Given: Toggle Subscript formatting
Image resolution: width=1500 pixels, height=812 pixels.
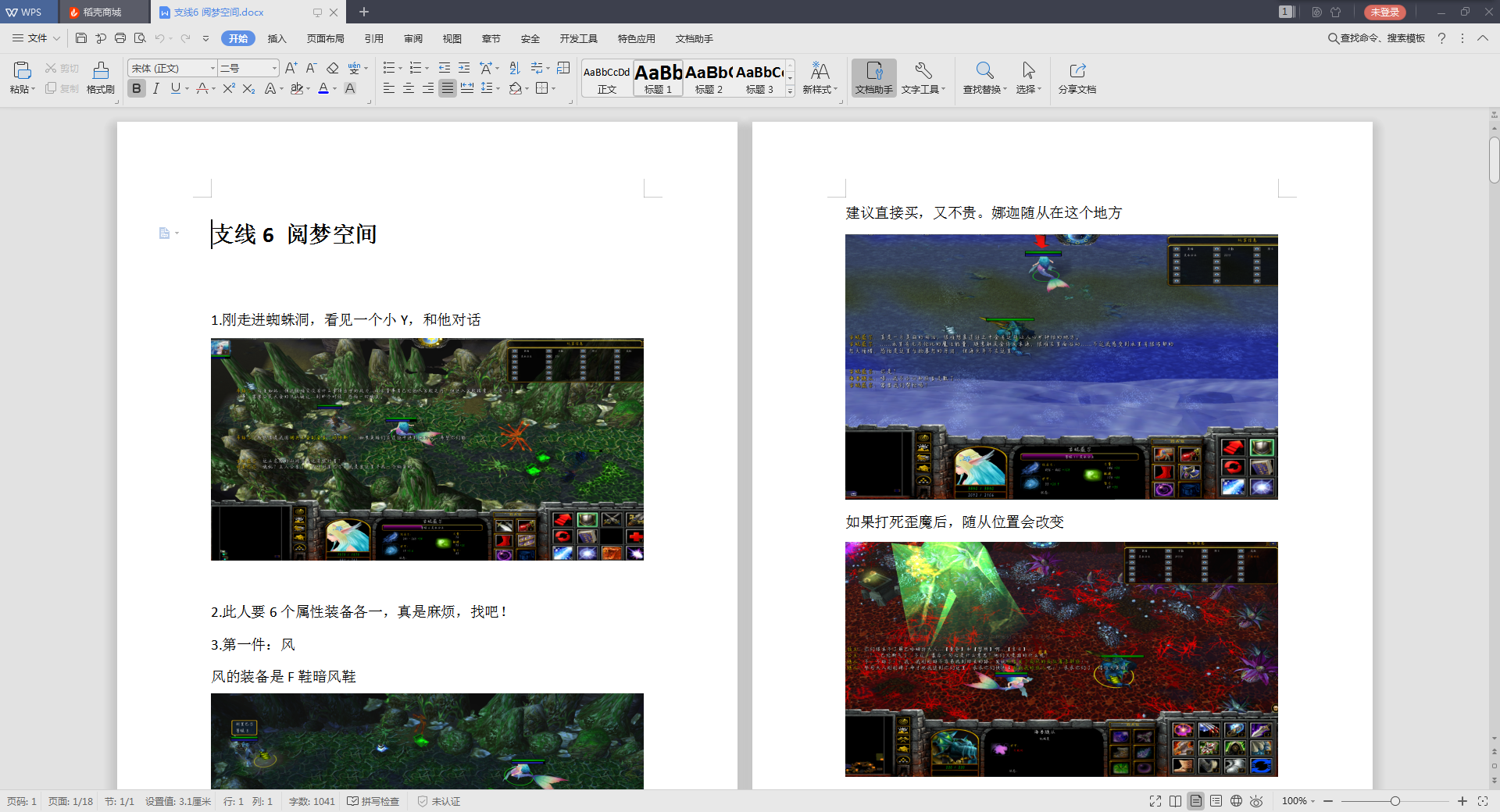Looking at the screenshot, I should [248, 89].
